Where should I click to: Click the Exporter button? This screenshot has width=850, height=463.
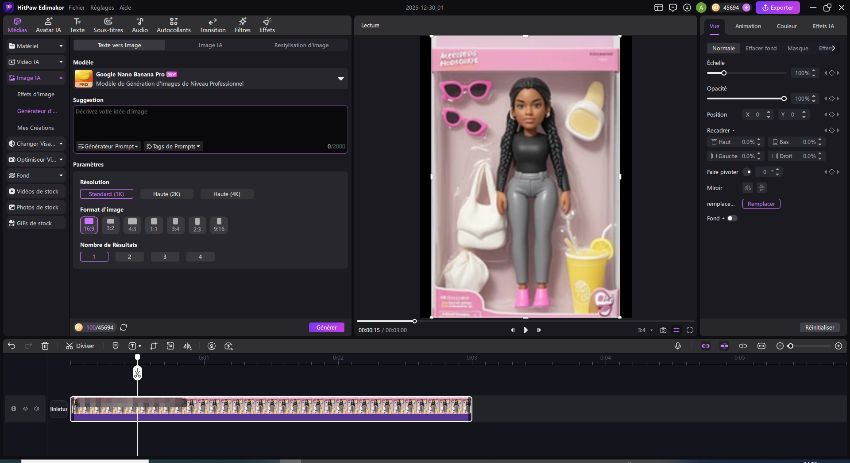point(776,8)
